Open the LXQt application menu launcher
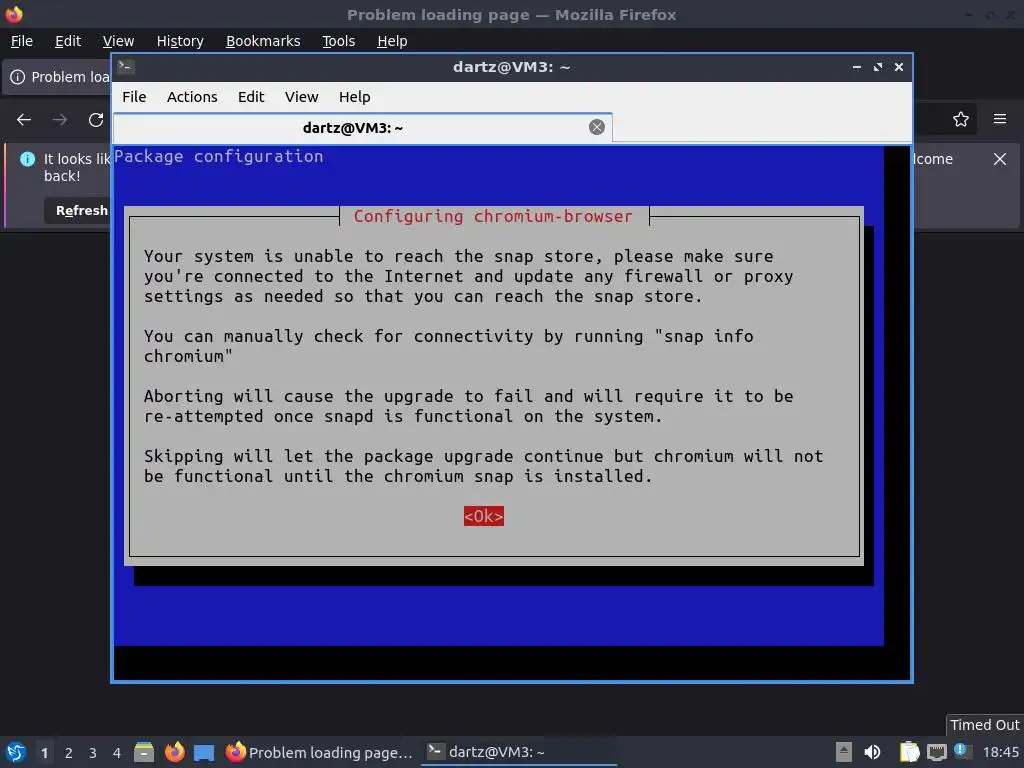Image resolution: width=1024 pixels, height=768 pixels. (16, 752)
